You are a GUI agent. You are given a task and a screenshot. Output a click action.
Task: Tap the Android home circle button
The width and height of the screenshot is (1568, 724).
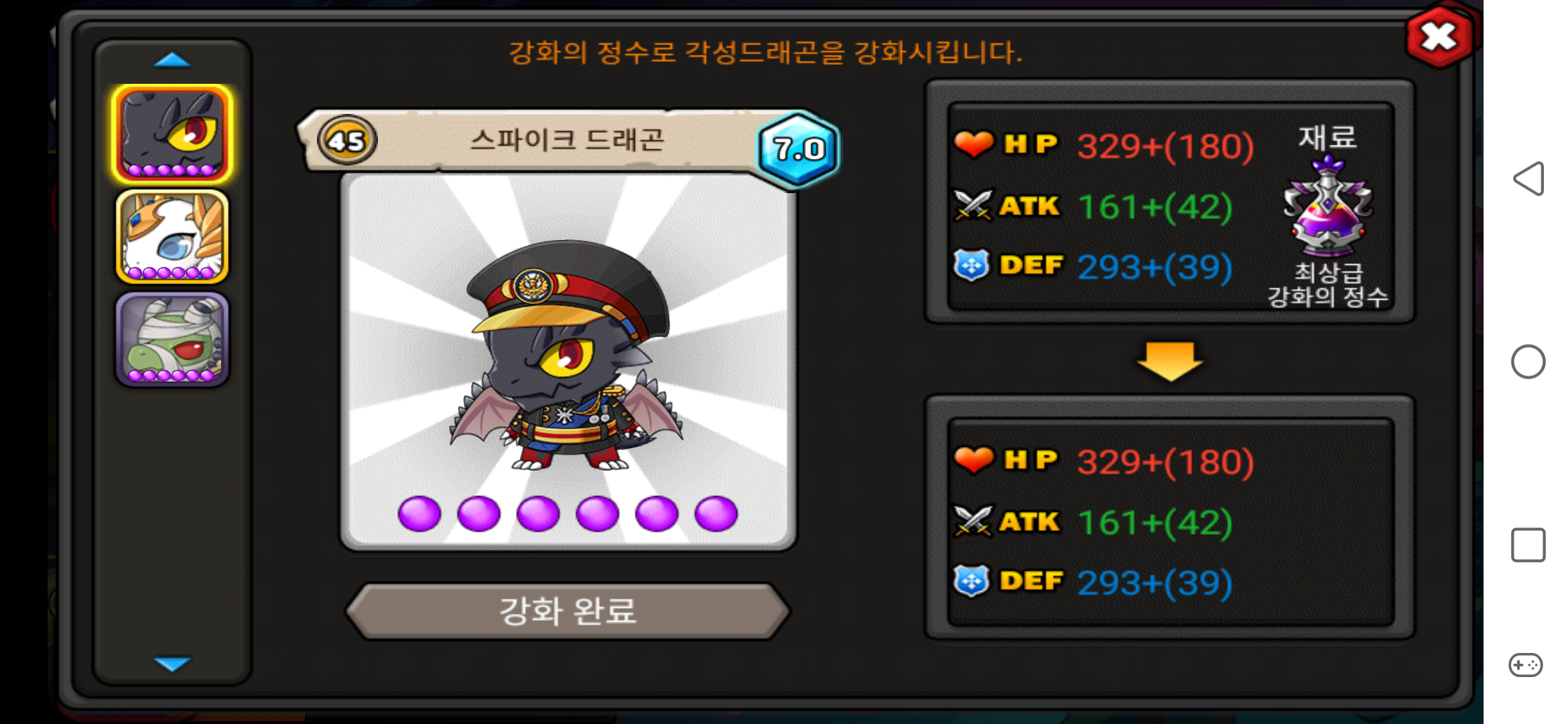click(1528, 362)
